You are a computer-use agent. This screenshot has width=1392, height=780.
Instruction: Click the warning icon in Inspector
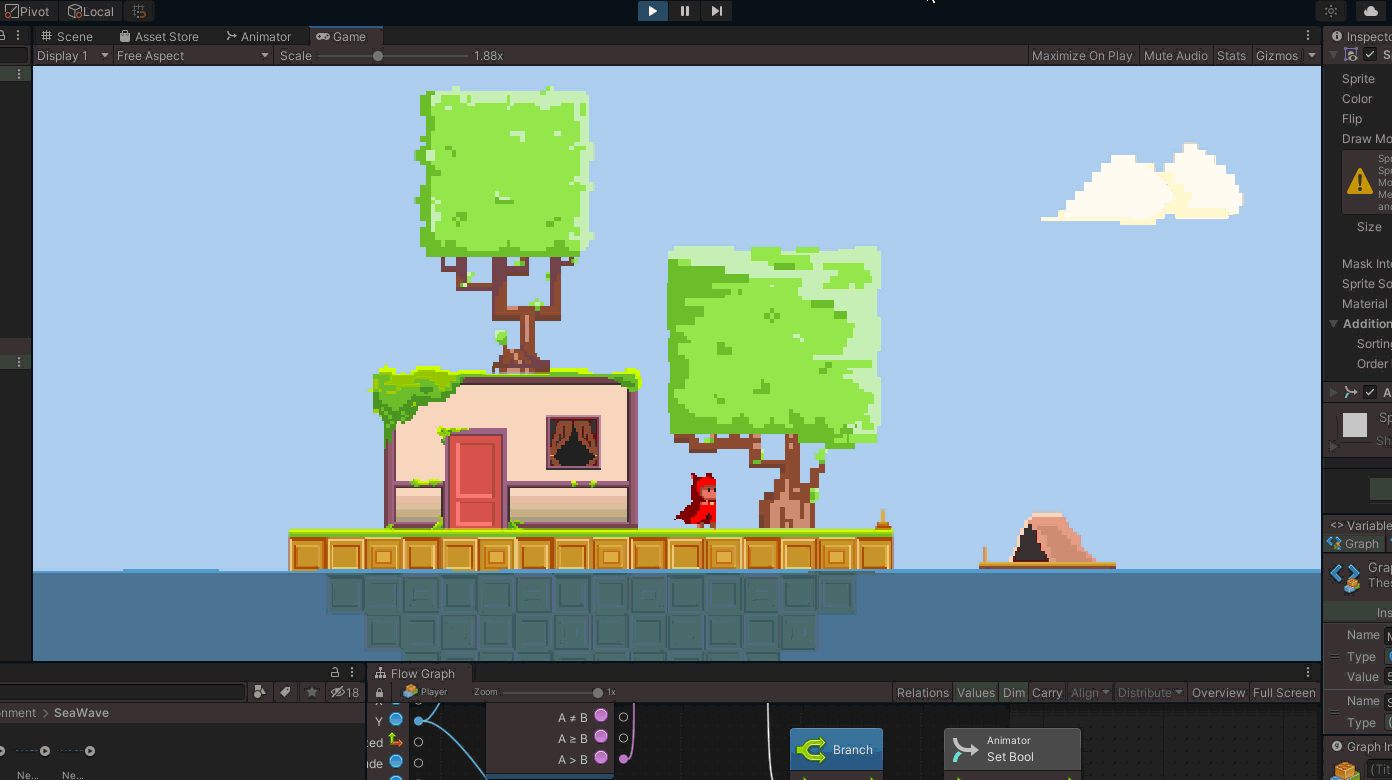point(1360,181)
